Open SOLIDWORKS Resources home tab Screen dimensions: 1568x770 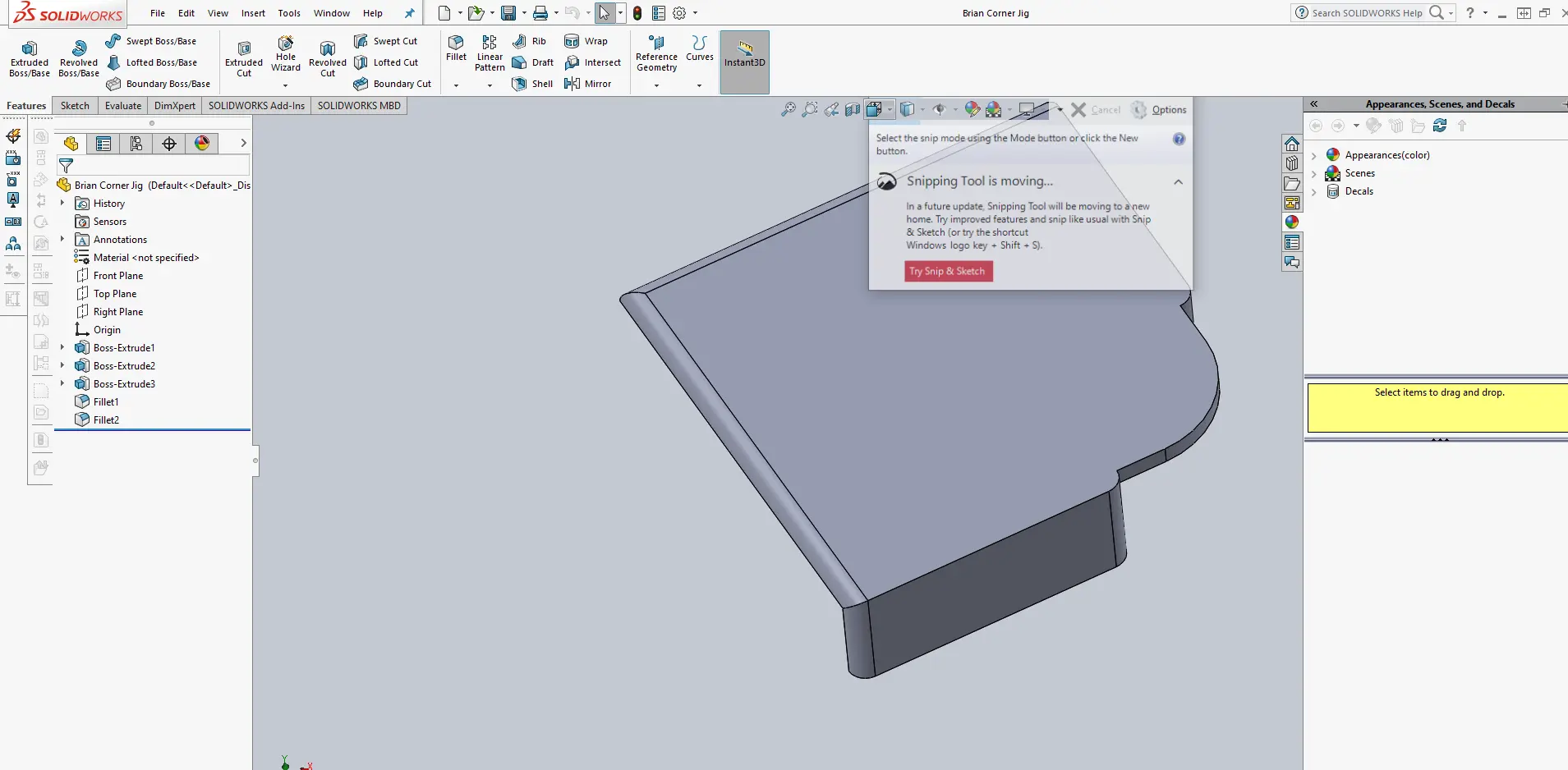1292,144
